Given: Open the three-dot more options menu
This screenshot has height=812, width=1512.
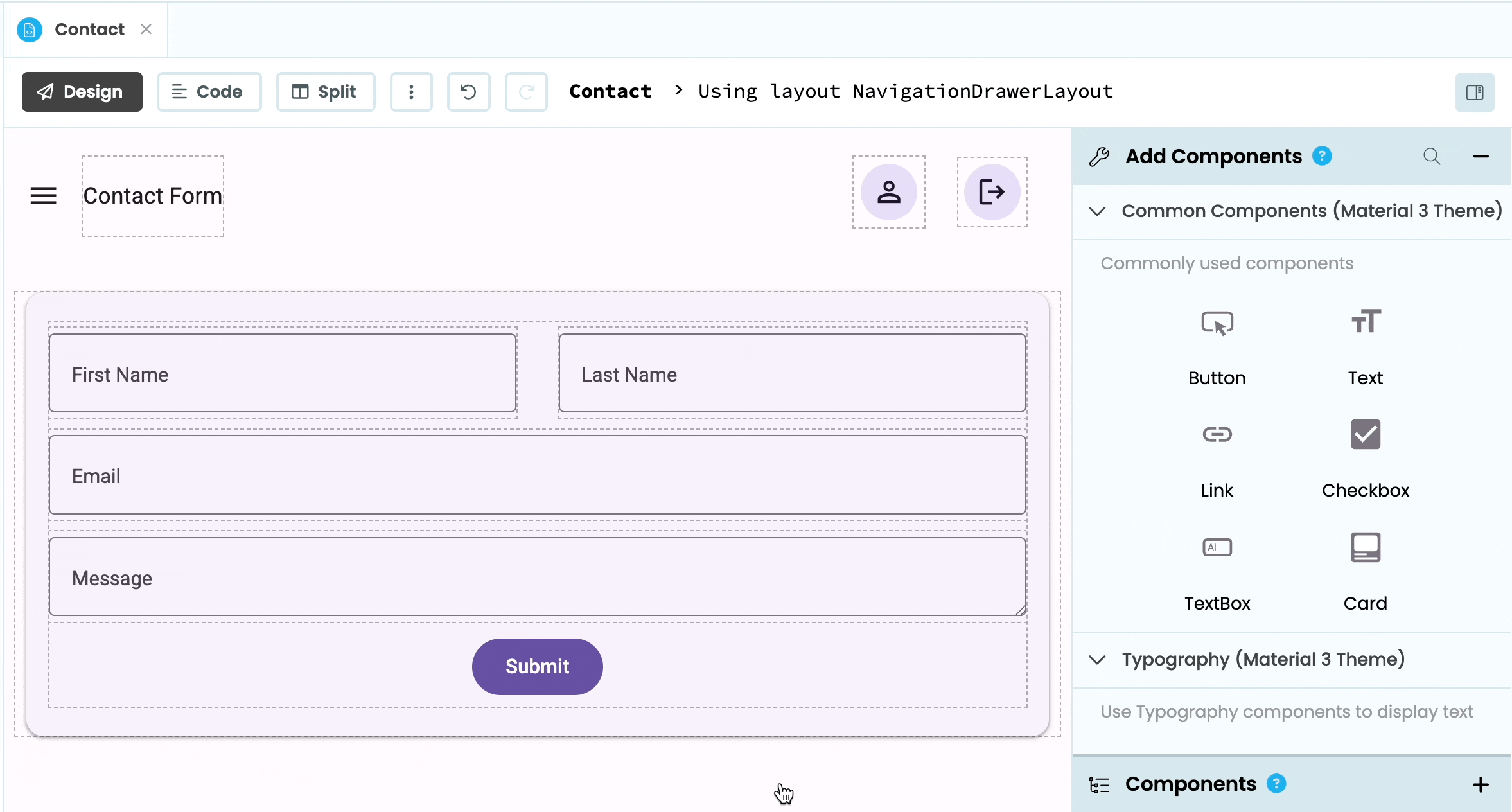Looking at the screenshot, I should tap(411, 92).
